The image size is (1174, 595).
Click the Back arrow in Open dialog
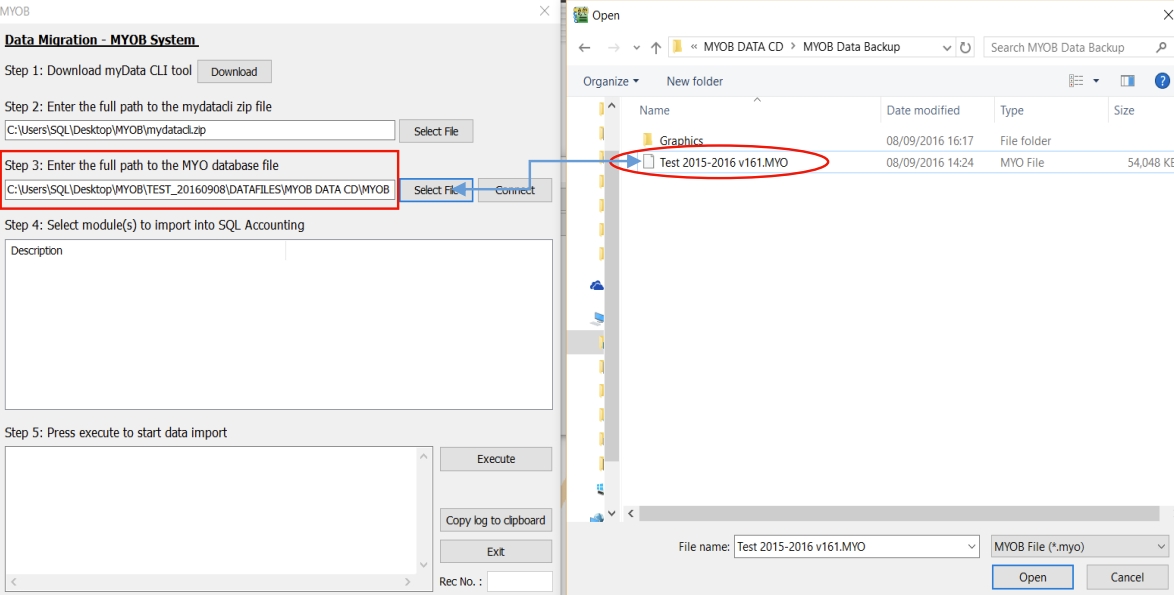tap(584, 48)
